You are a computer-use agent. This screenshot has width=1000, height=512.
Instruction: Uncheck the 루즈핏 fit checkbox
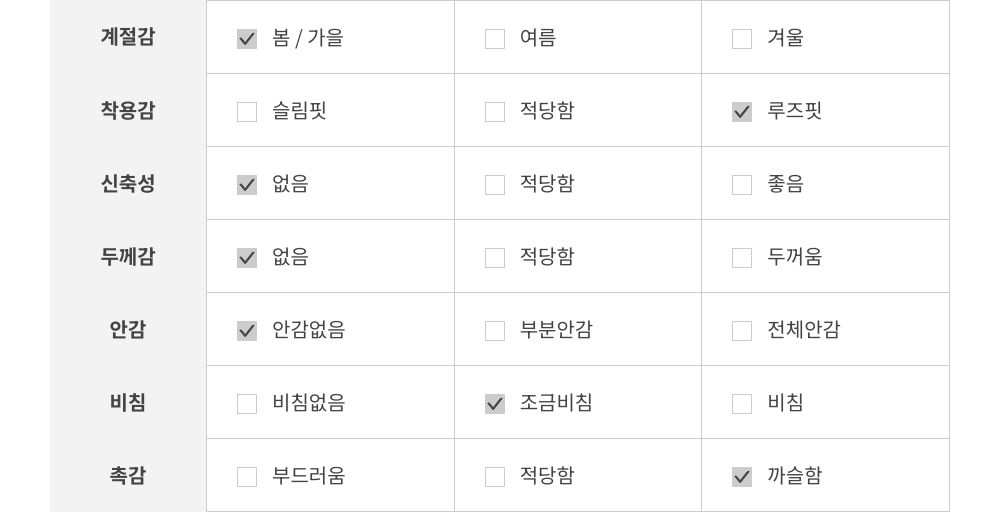click(742, 112)
